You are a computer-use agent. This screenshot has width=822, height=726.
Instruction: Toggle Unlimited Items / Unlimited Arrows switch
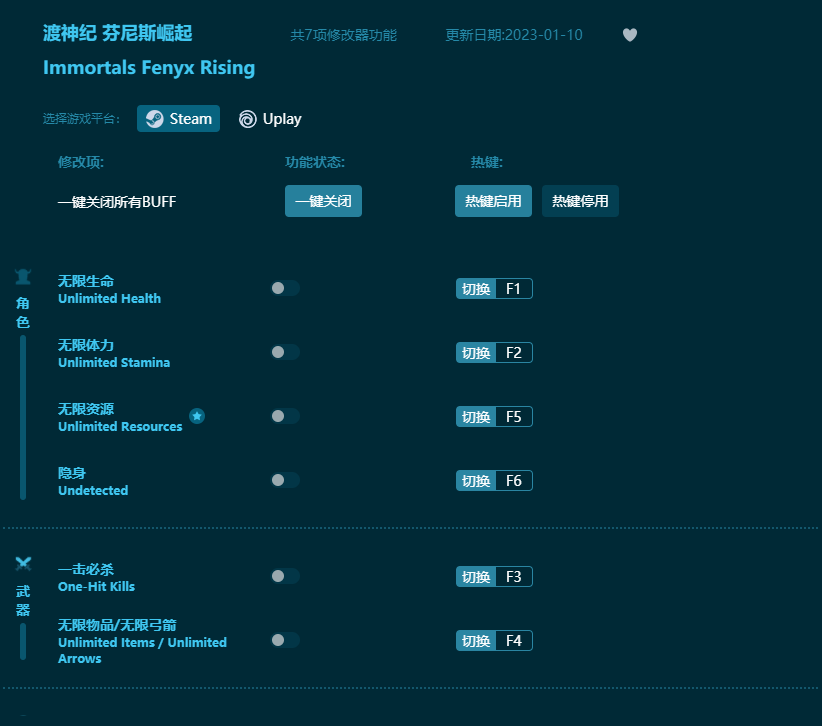click(285, 640)
